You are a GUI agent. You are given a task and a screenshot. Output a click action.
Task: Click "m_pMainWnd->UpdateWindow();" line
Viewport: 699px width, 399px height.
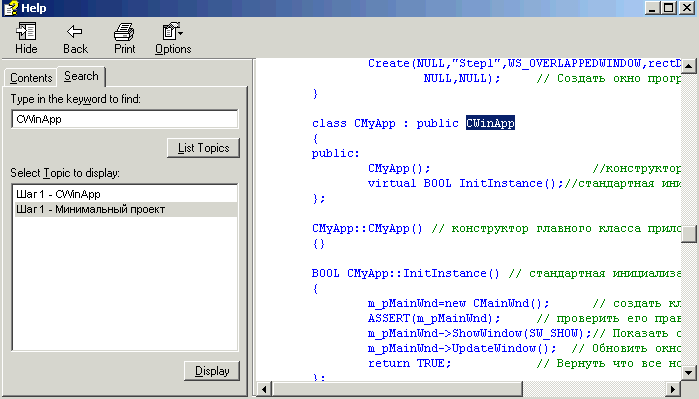[462, 348]
